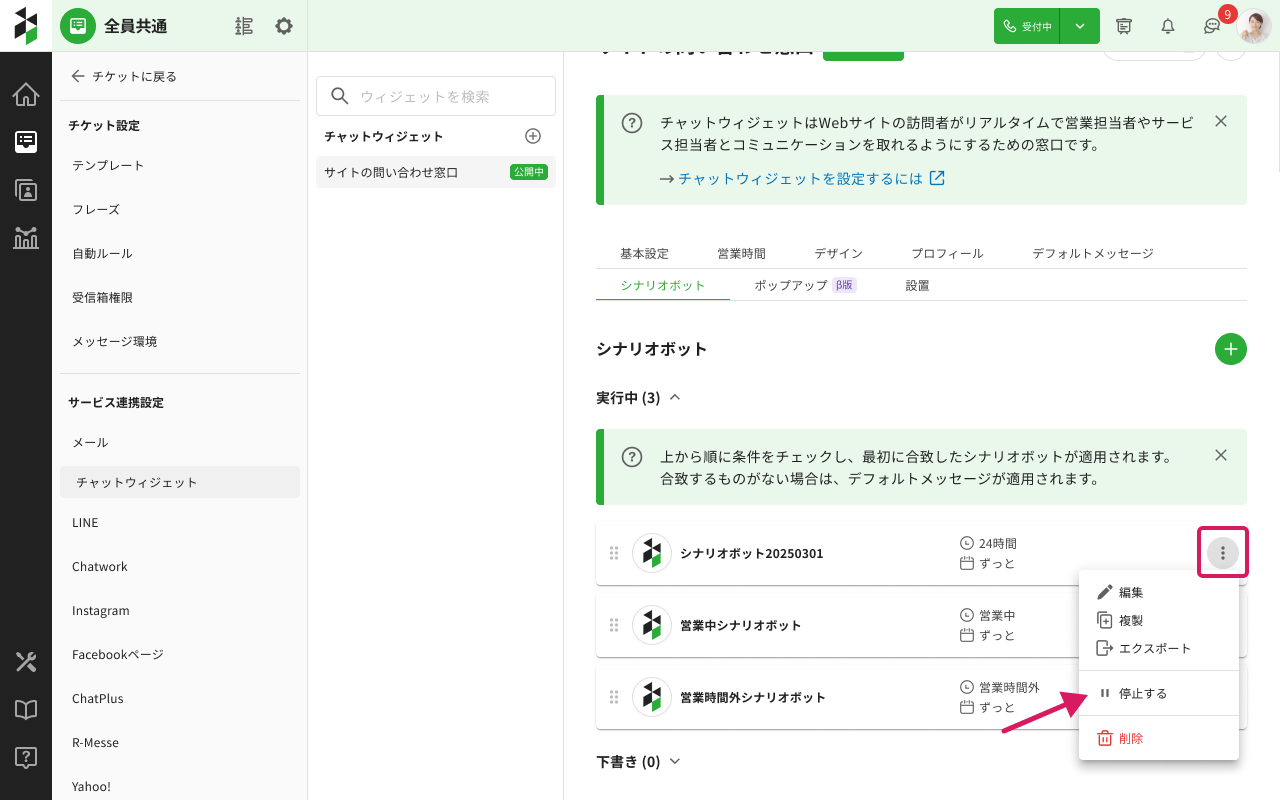Click the notification bell icon
This screenshot has width=1280, height=800.
pos(1167,26)
